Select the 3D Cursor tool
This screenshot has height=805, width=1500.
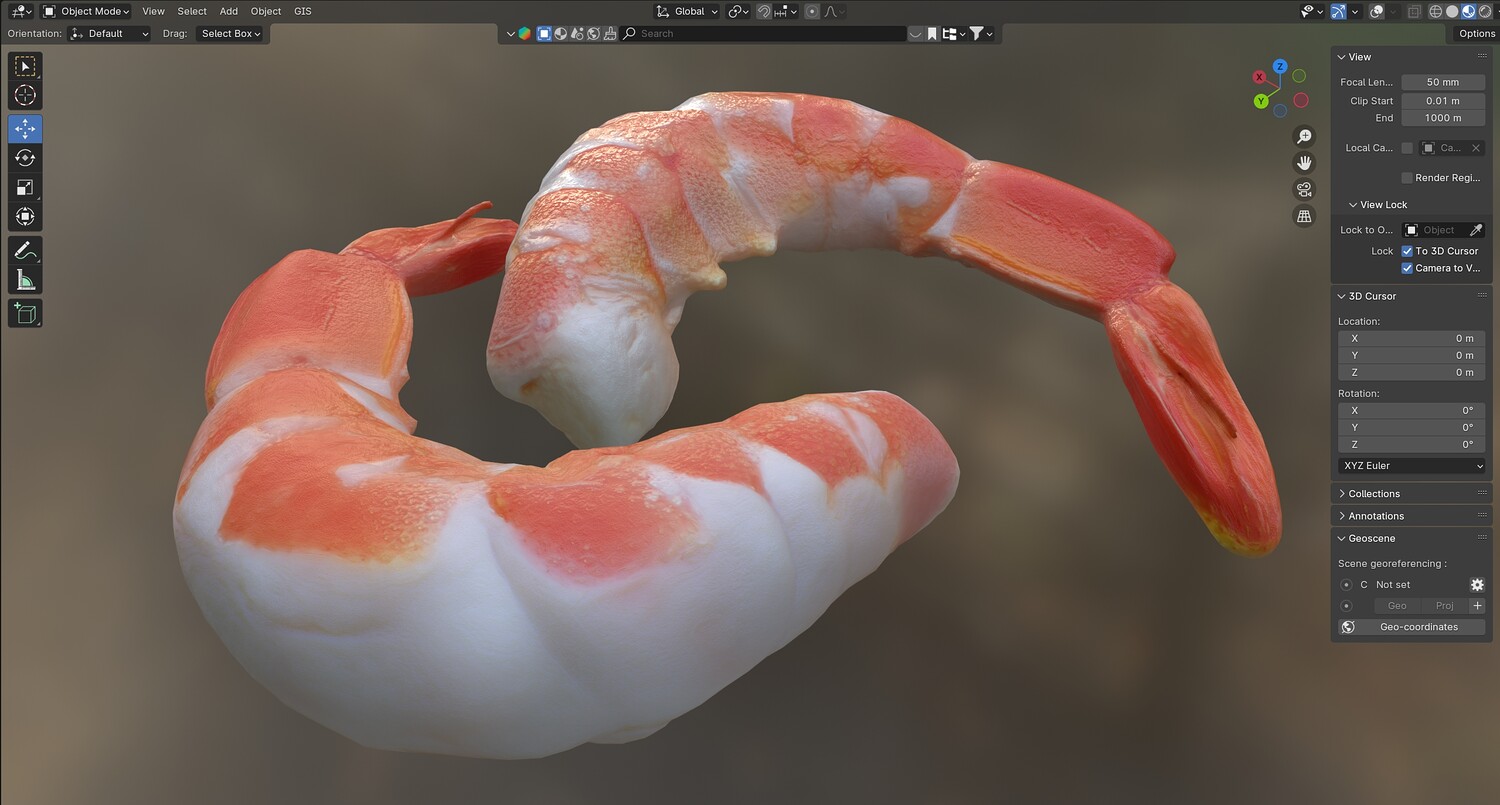click(25, 95)
